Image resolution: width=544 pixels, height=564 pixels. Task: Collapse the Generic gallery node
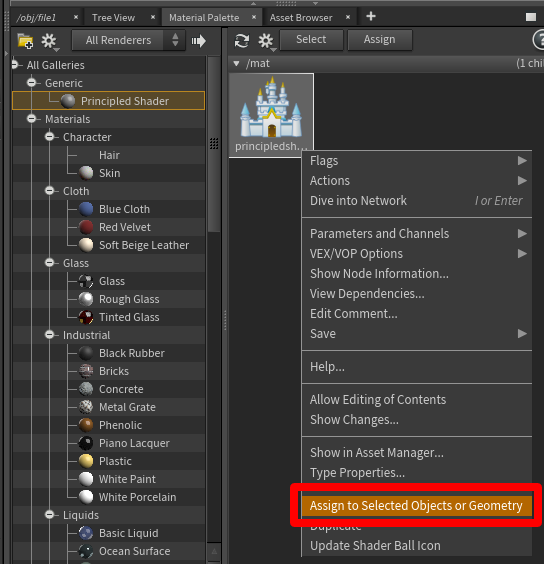[32, 83]
